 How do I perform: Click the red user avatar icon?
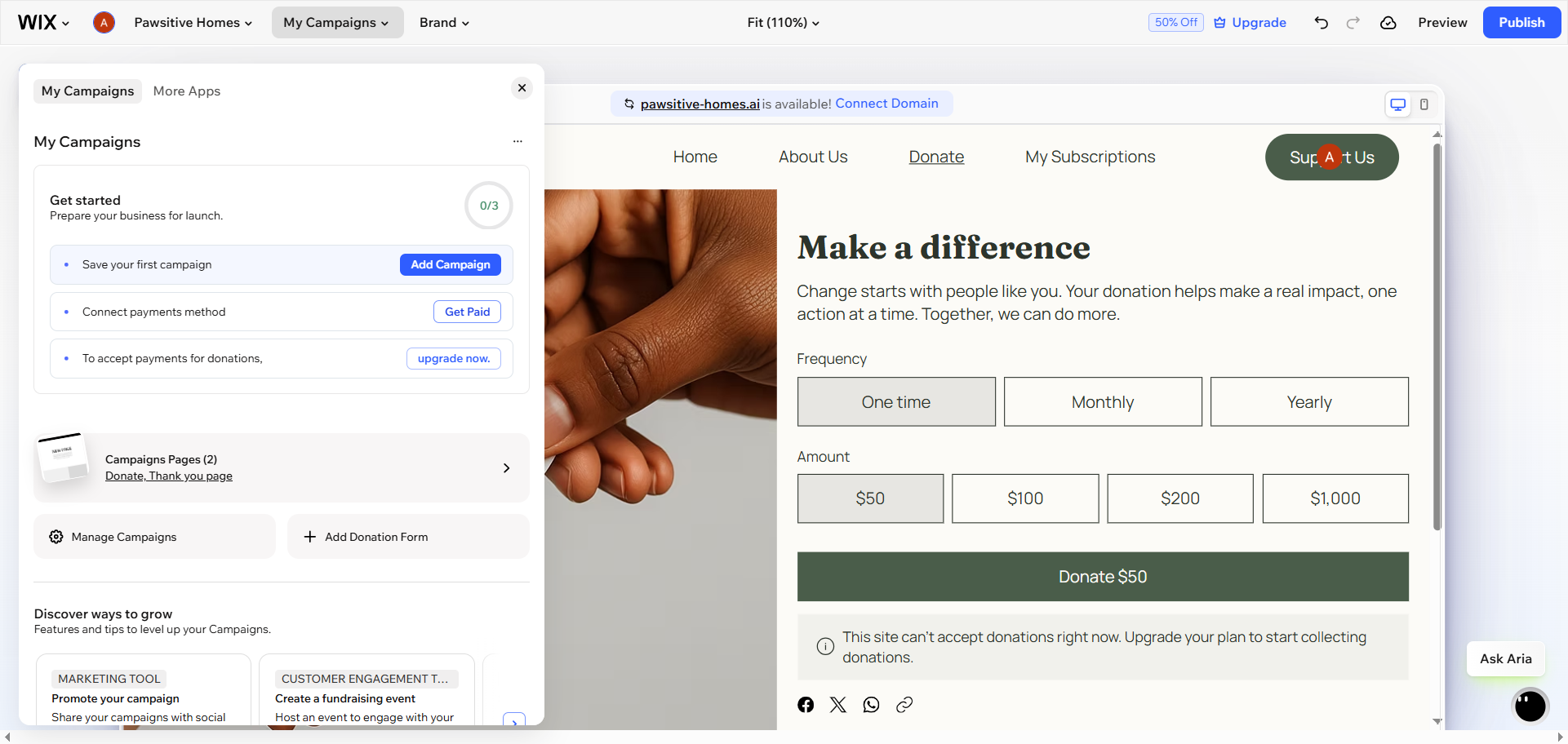[x=104, y=23]
